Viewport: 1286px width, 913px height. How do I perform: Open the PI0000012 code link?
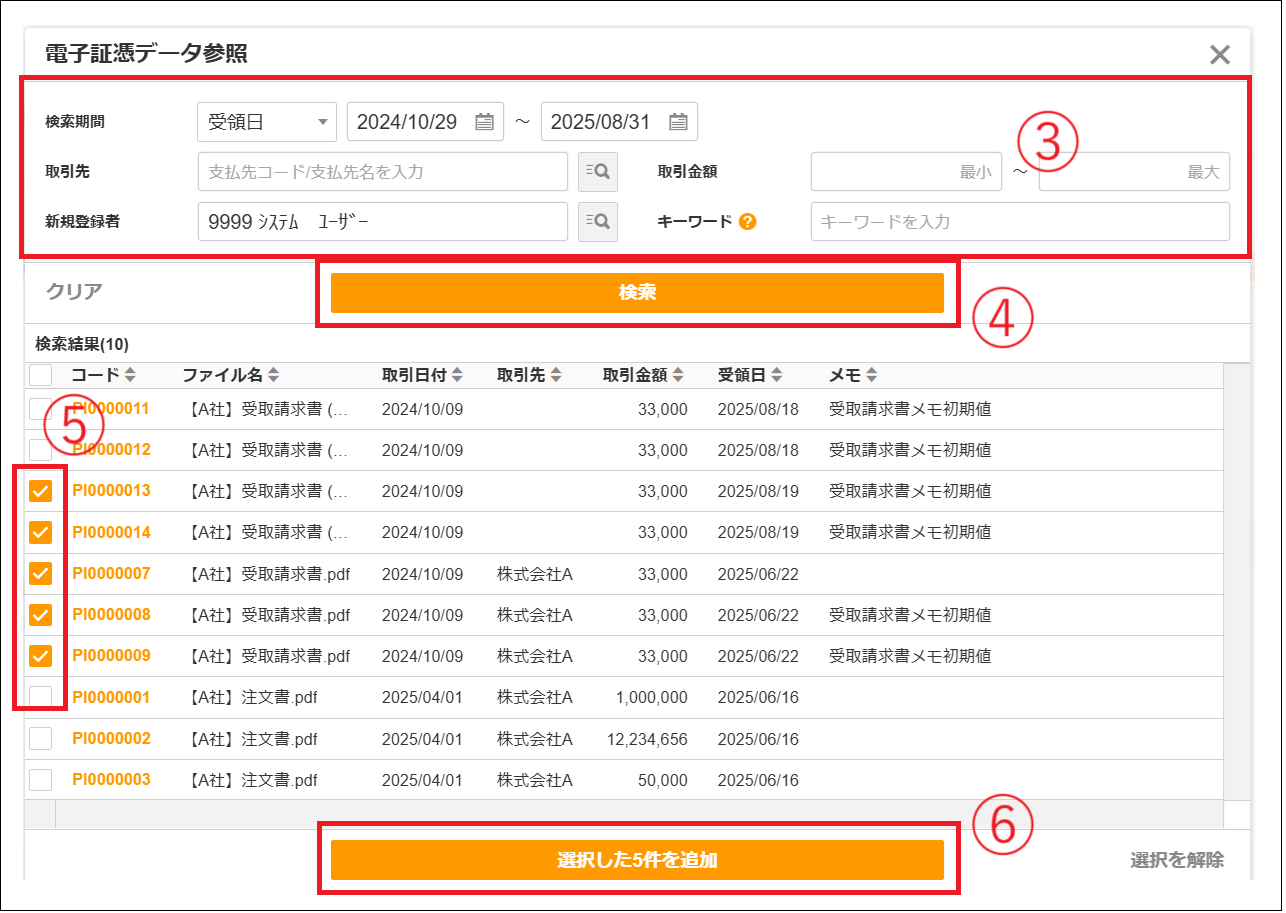tap(111, 450)
